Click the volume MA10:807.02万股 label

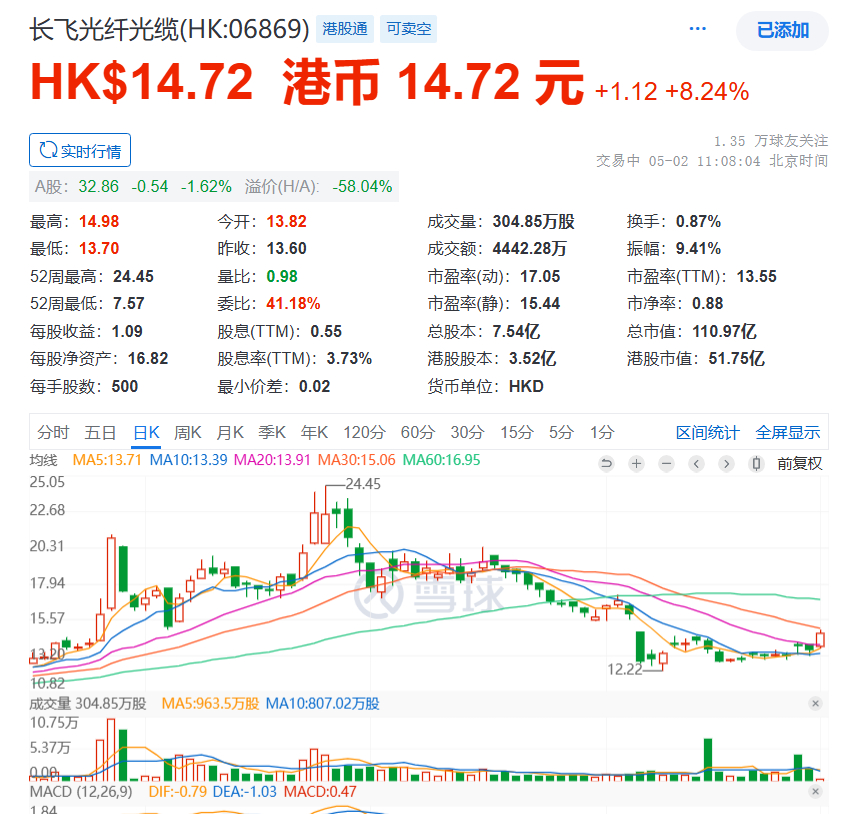click(323, 703)
